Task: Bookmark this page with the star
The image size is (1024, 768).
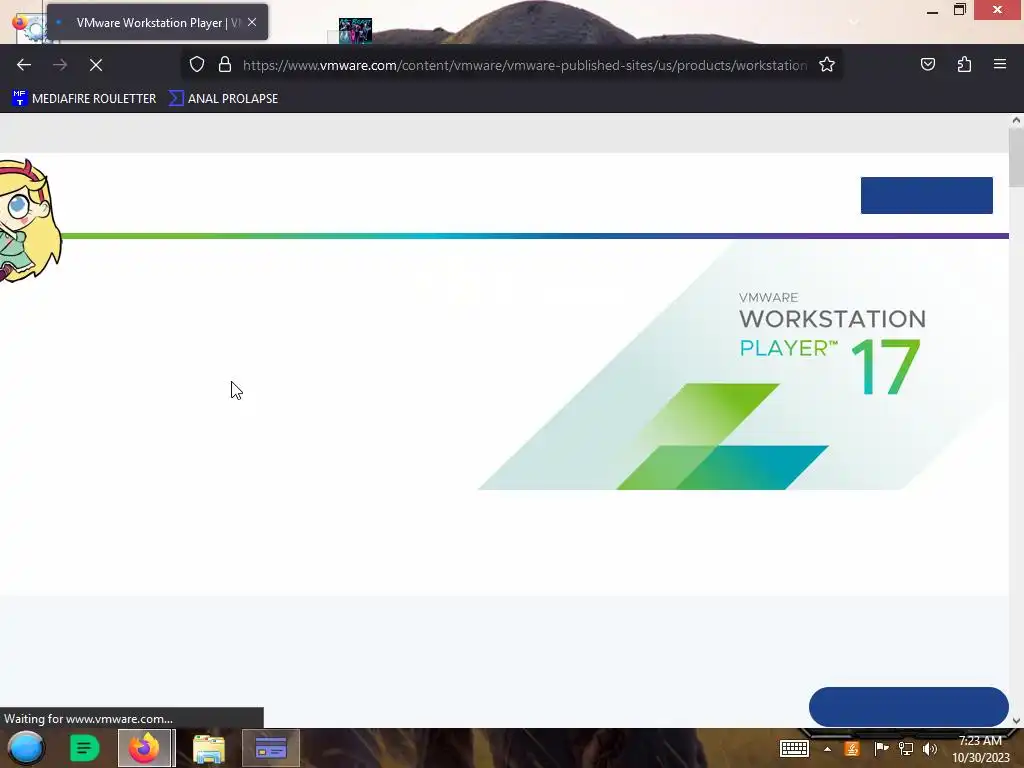Action: coord(827,65)
